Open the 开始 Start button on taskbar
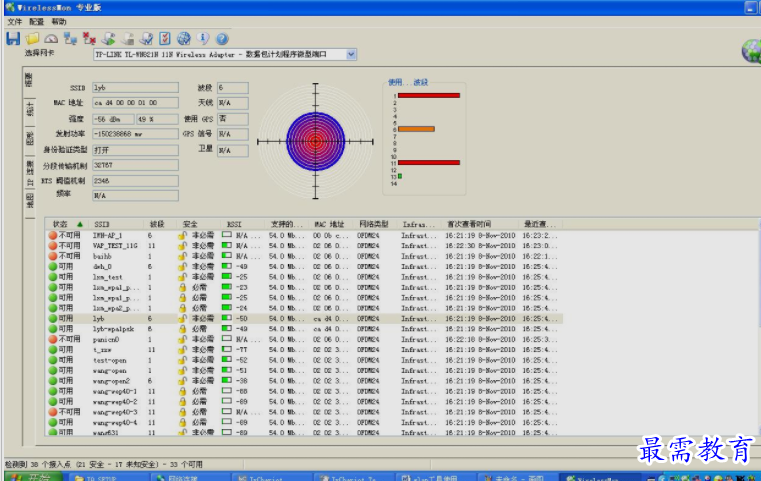Screen dimensions: 761x481 point(33,477)
